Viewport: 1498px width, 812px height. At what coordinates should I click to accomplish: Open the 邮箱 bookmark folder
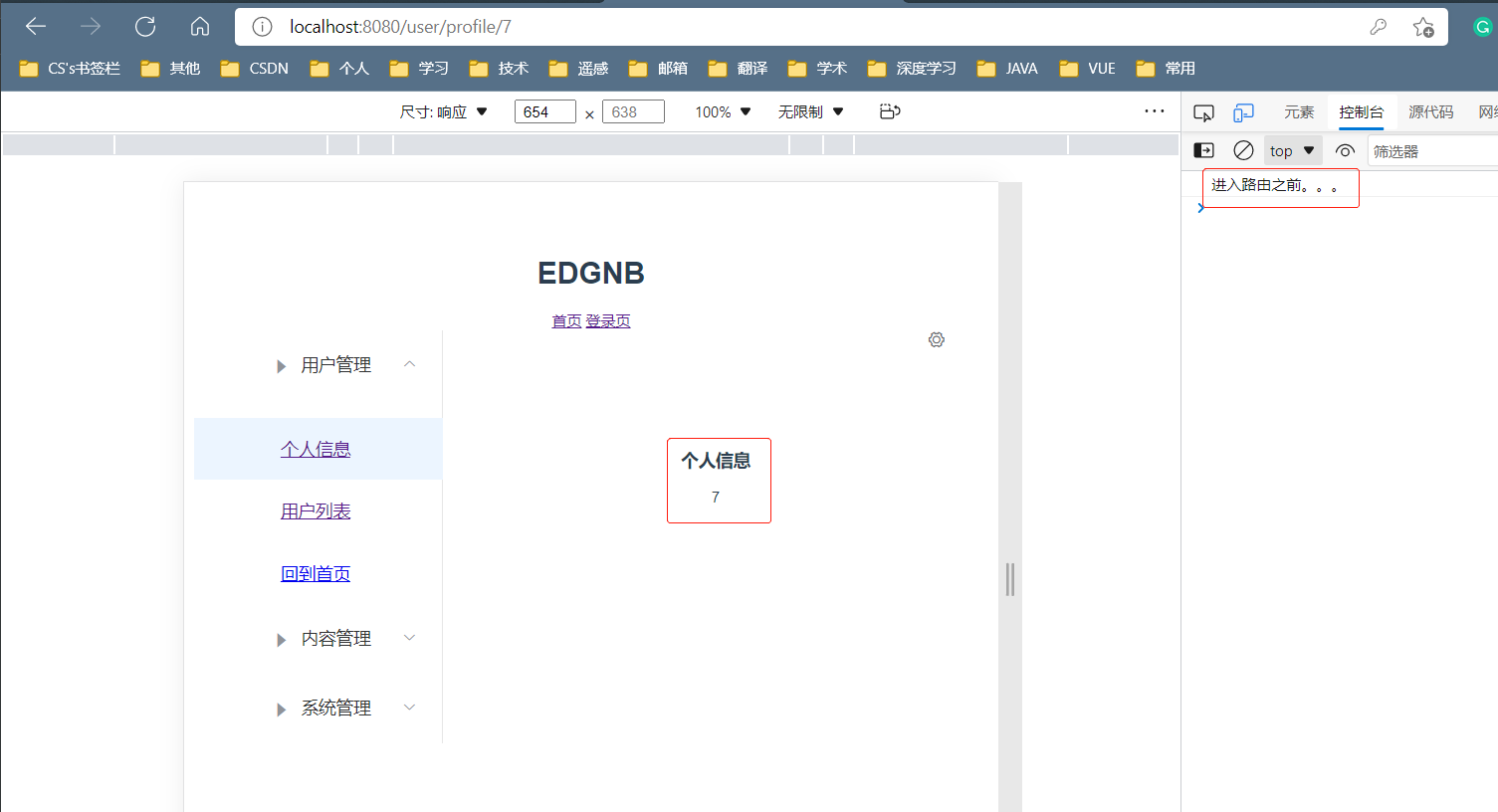pyautogui.click(x=658, y=69)
